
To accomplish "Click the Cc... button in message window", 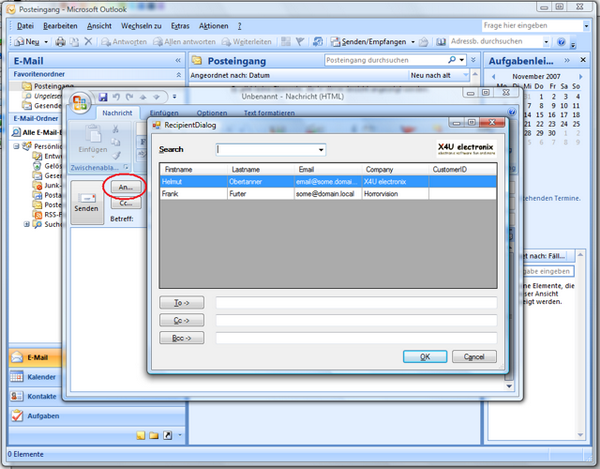I will point(126,203).
